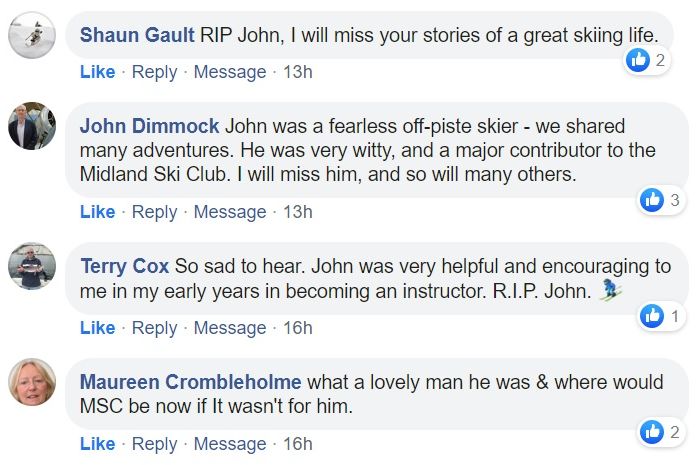Reply to John Dimmock's comment
The height and width of the screenshot is (465, 696).
(x=154, y=212)
